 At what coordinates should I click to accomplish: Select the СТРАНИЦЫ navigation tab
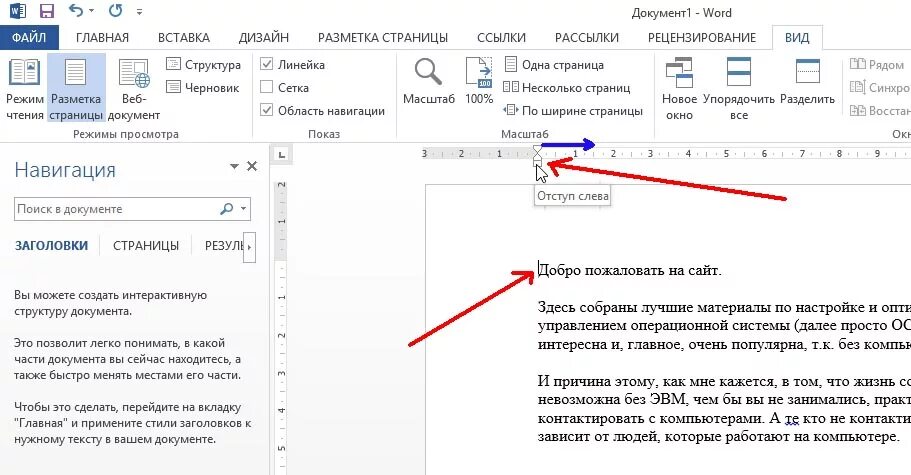[146, 245]
